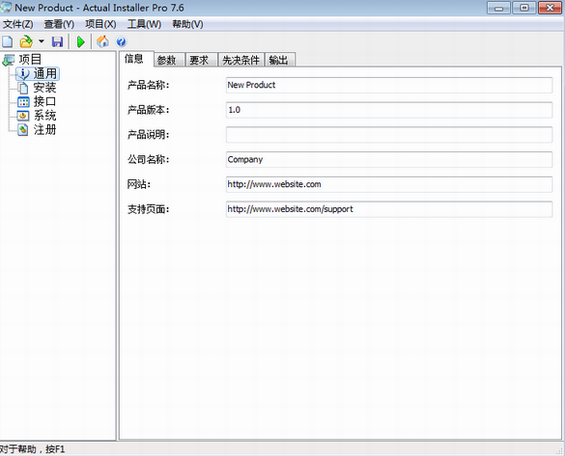Select the 系统 tree item

pos(45,116)
